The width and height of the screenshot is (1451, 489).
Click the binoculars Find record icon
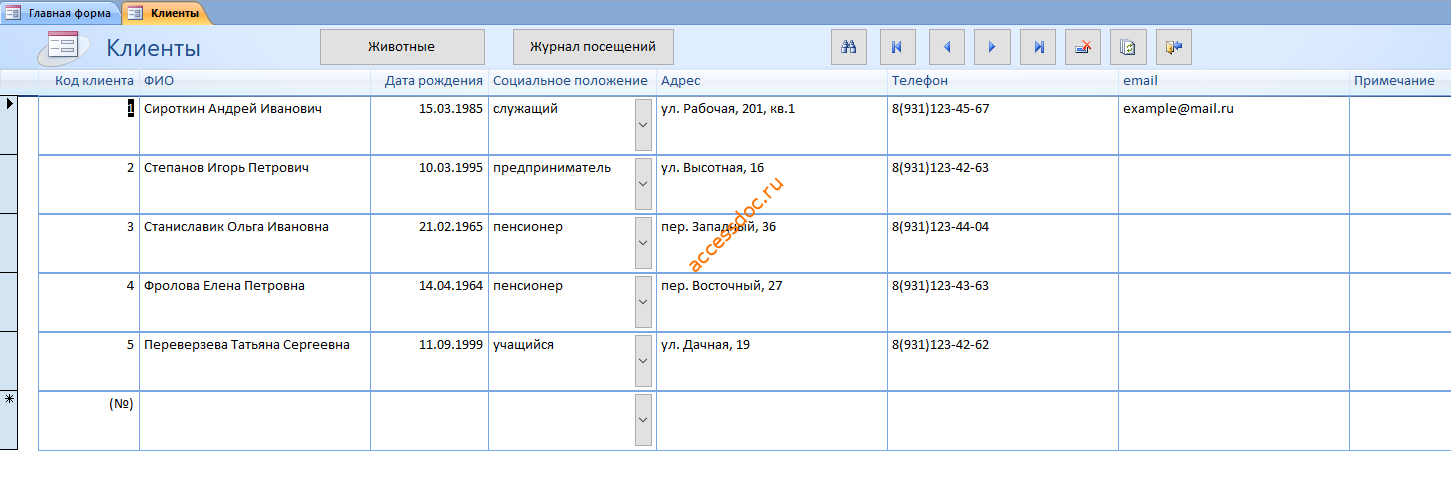[x=849, y=46]
